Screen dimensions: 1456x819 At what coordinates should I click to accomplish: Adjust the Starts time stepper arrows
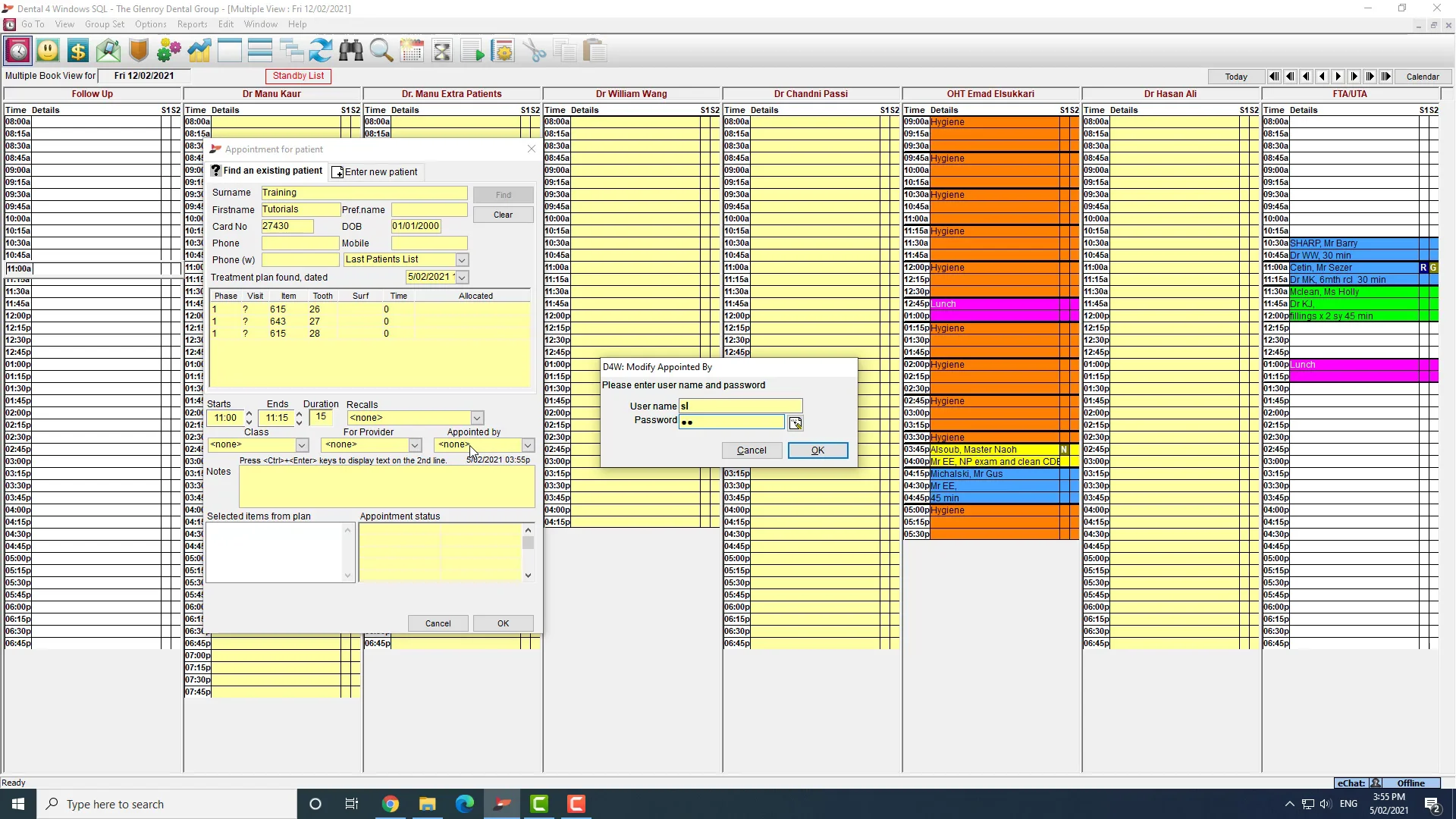(x=249, y=418)
